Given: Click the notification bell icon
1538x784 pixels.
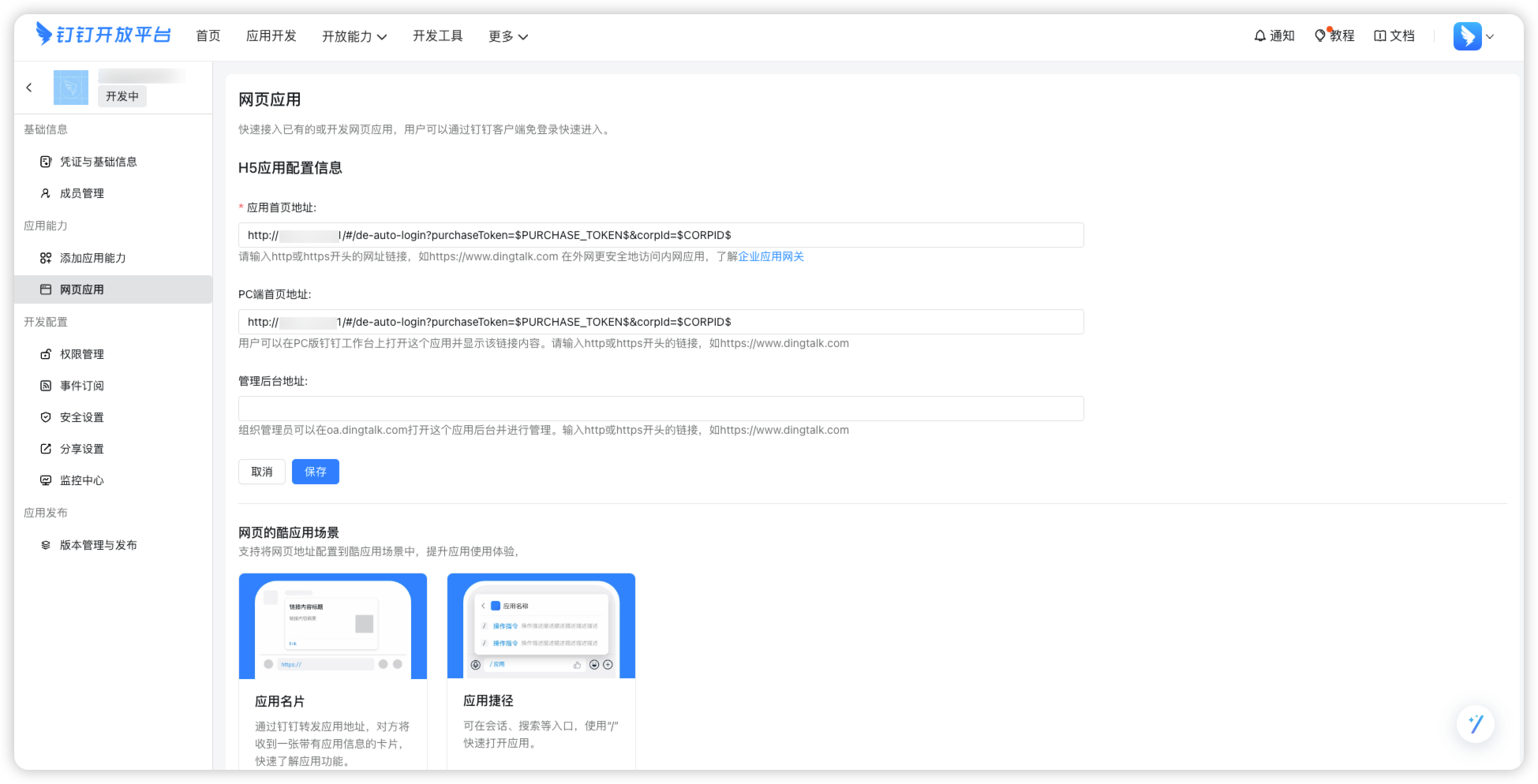Looking at the screenshot, I should point(1260,35).
